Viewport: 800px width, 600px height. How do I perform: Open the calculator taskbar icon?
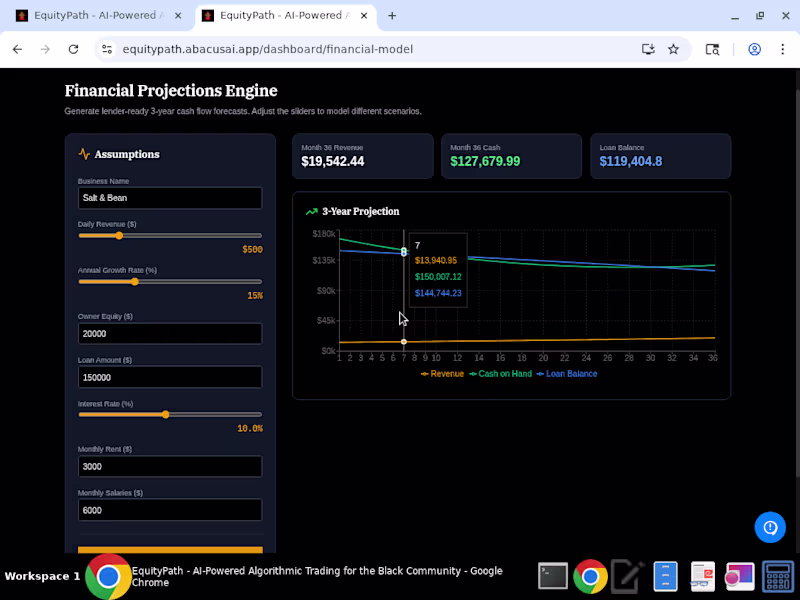coord(778,577)
